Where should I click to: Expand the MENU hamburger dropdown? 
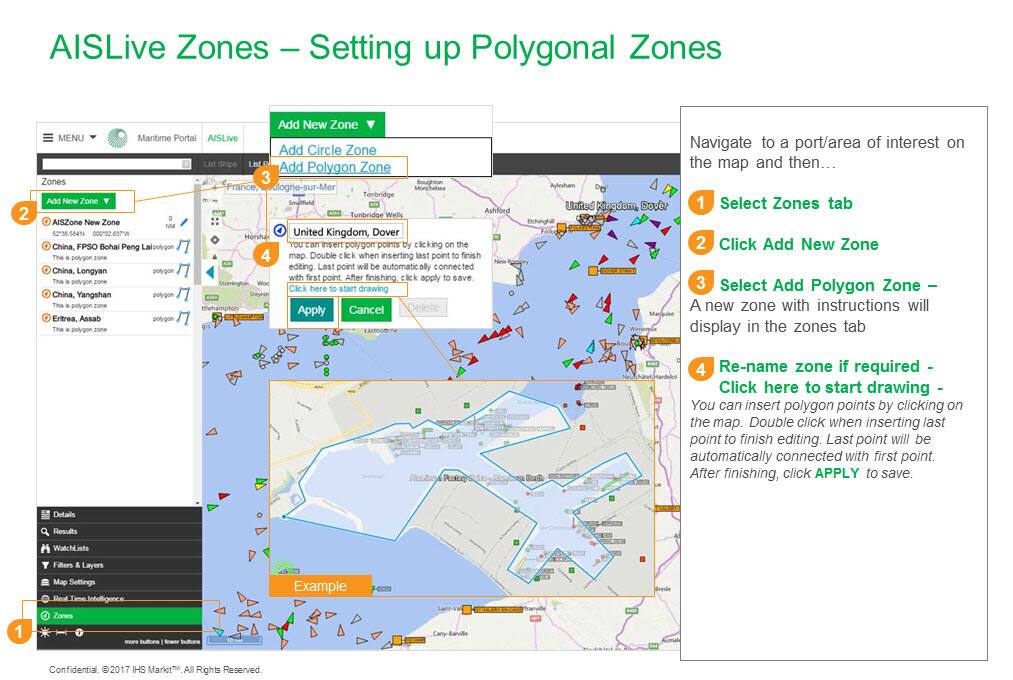[x=69, y=138]
